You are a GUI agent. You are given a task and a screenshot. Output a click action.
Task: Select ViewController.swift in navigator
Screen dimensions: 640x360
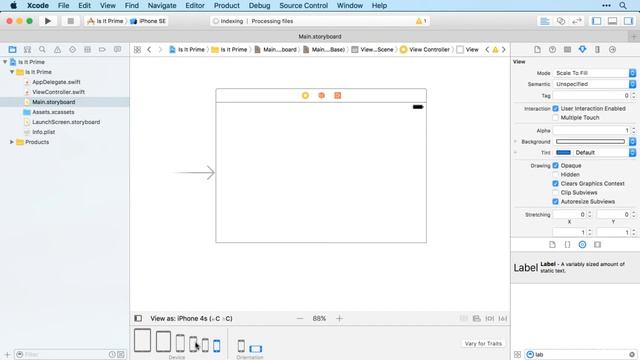pyautogui.click(x=58, y=92)
